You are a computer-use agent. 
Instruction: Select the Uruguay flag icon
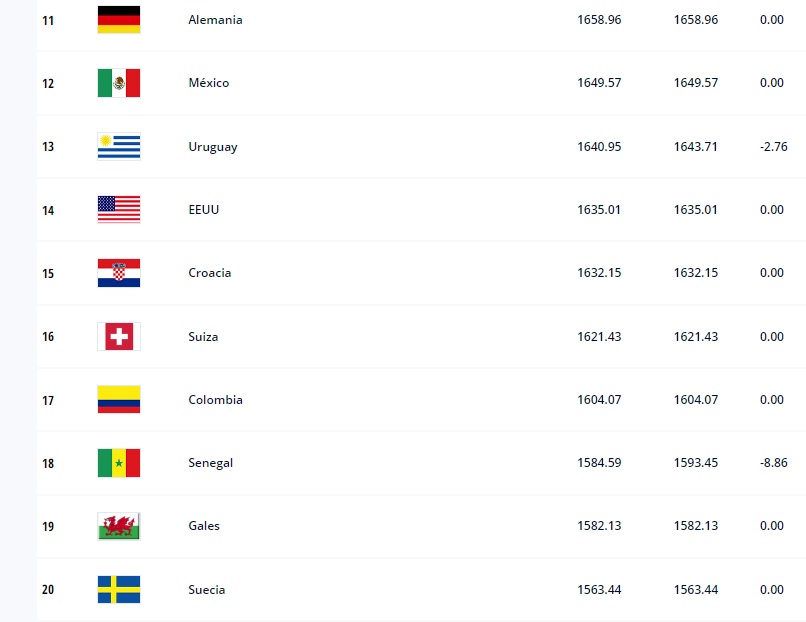point(119,147)
